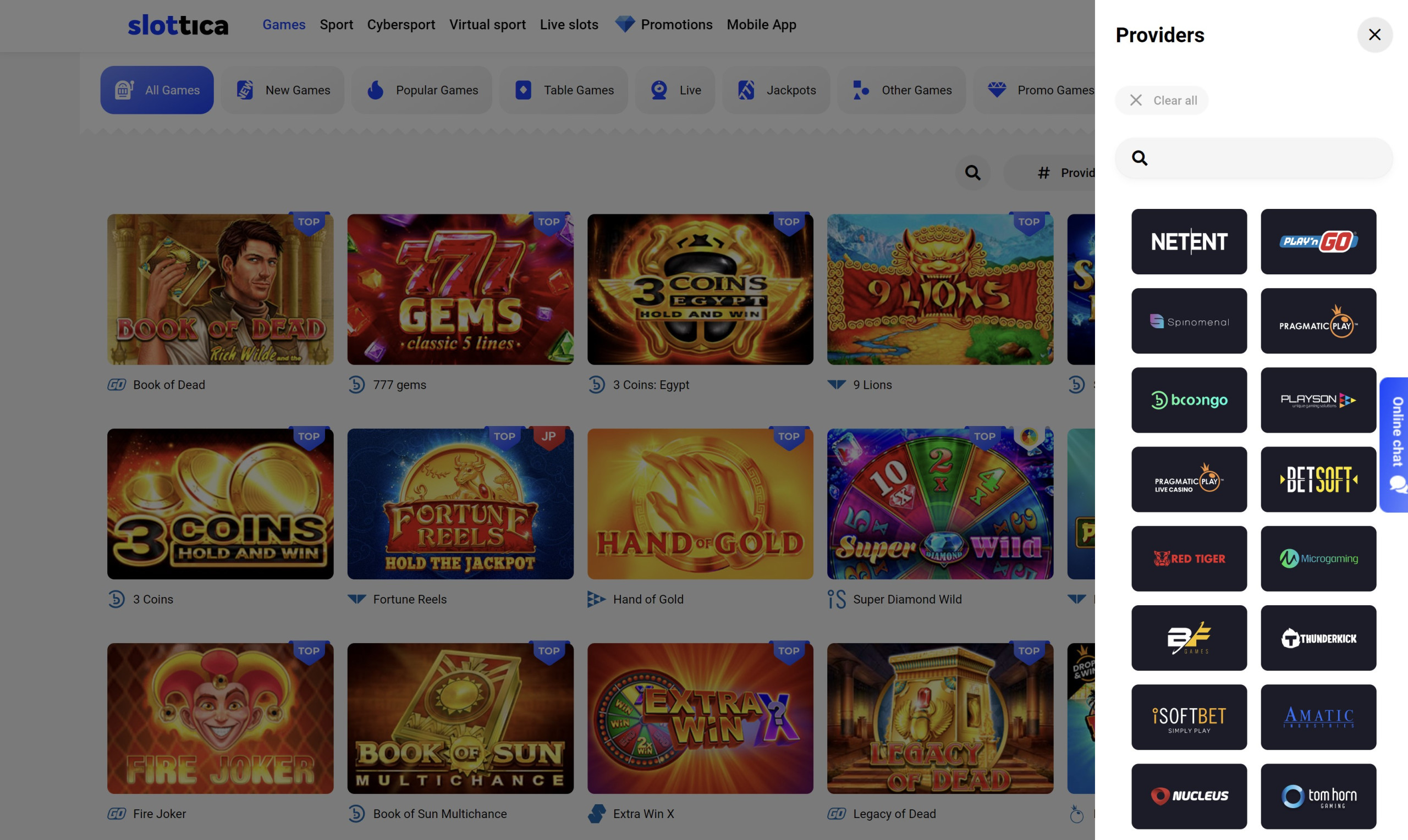Click the 3 Coins: Egypt game title
This screenshot has width=1408, height=840.
click(x=651, y=385)
